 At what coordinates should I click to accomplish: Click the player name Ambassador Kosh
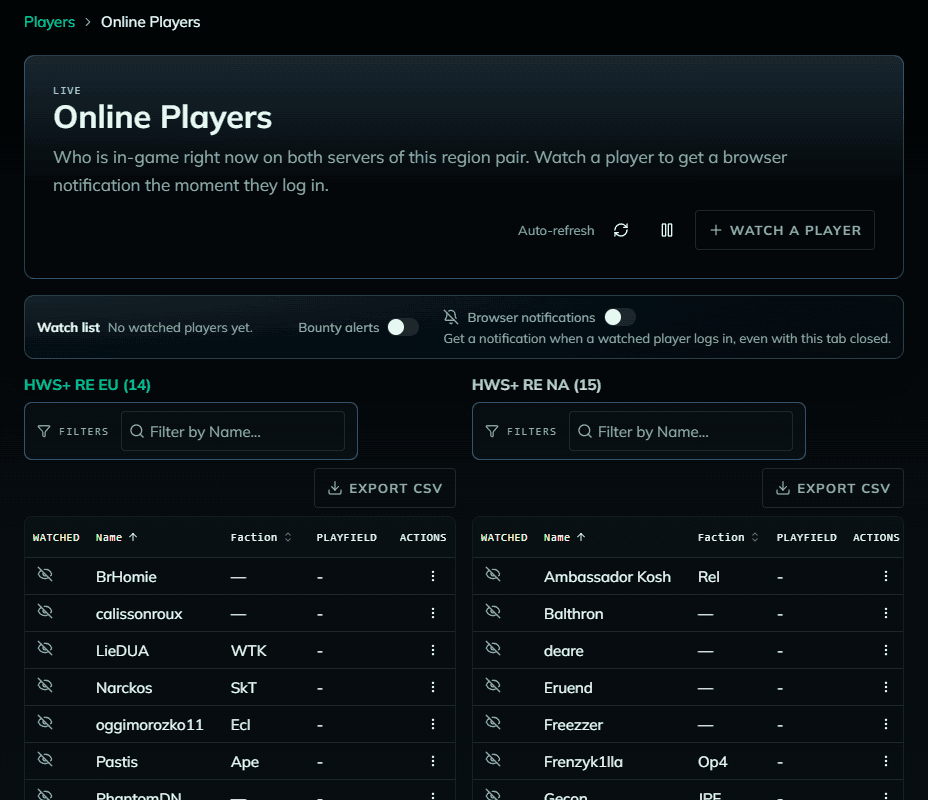[607, 577]
